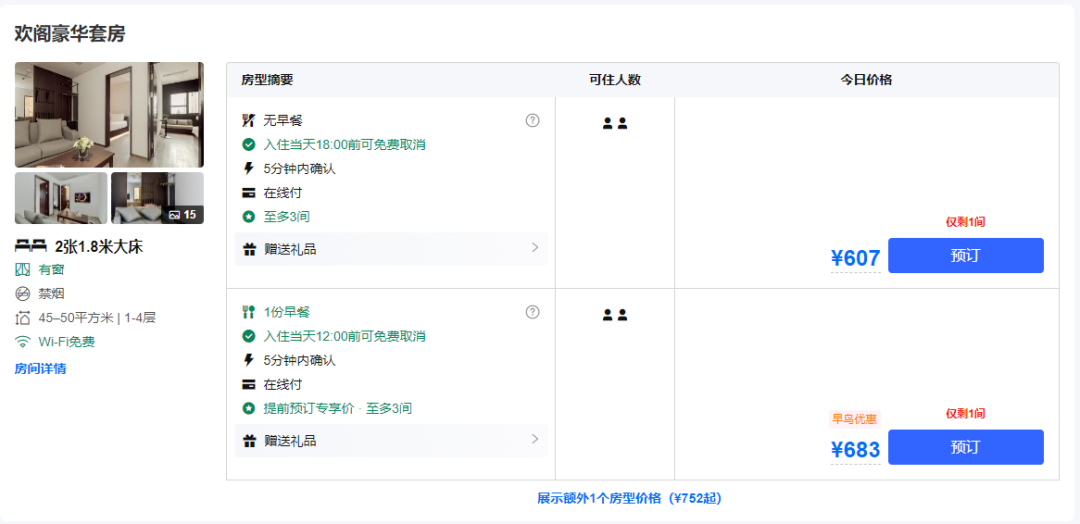Click the window icon next to 有窗

[23, 270]
